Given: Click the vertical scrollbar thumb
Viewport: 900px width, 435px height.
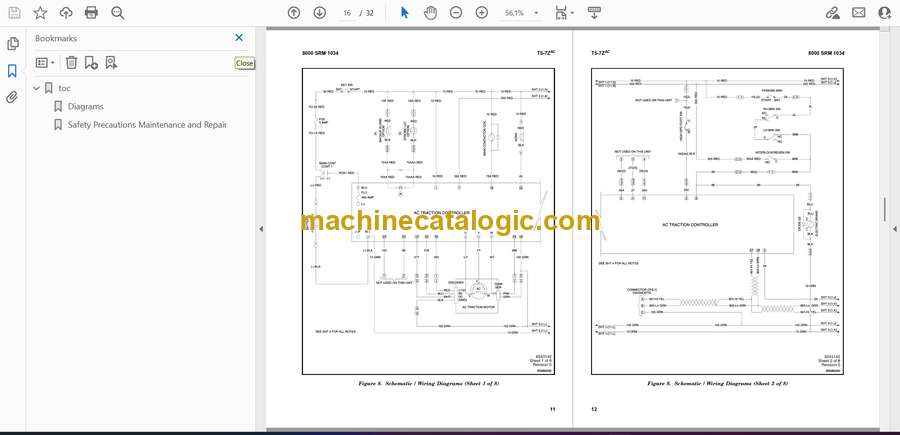Looking at the screenshot, I should [885, 209].
